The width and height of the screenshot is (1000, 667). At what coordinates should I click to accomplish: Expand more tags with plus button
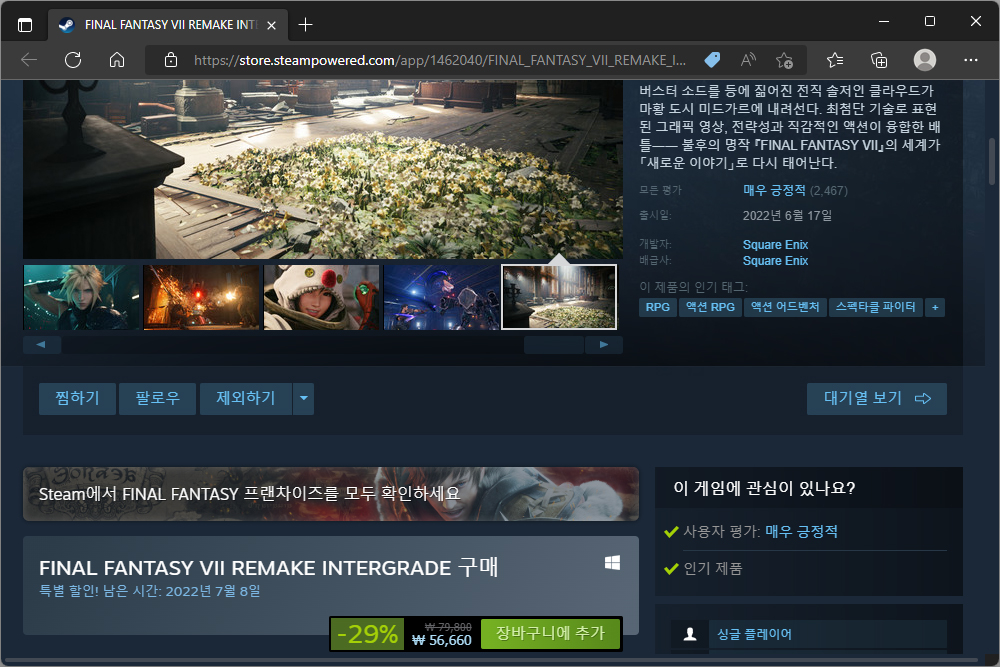tap(935, 307)
